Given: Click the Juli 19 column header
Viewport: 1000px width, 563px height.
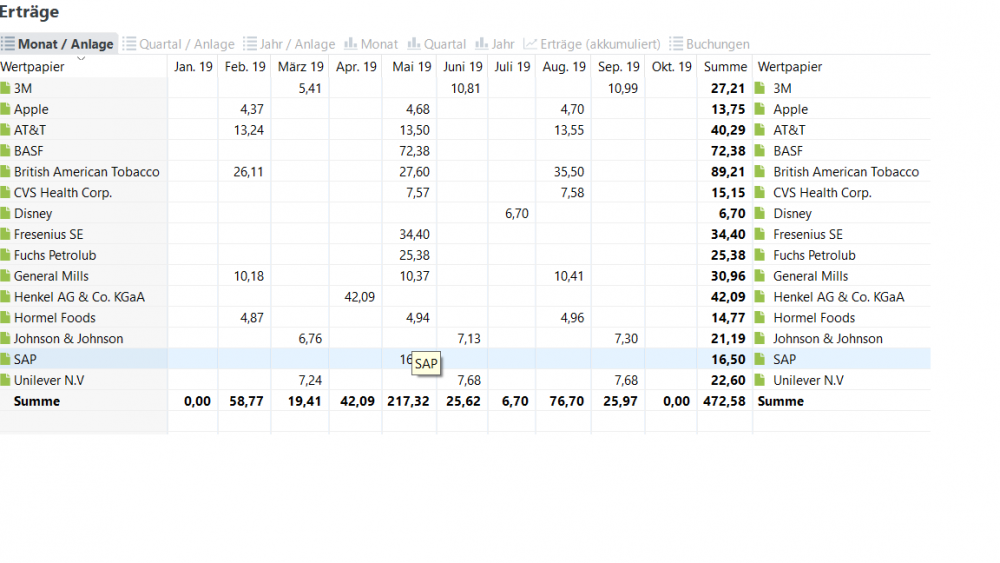Looking at the screenshot, I should pos(512,66).
